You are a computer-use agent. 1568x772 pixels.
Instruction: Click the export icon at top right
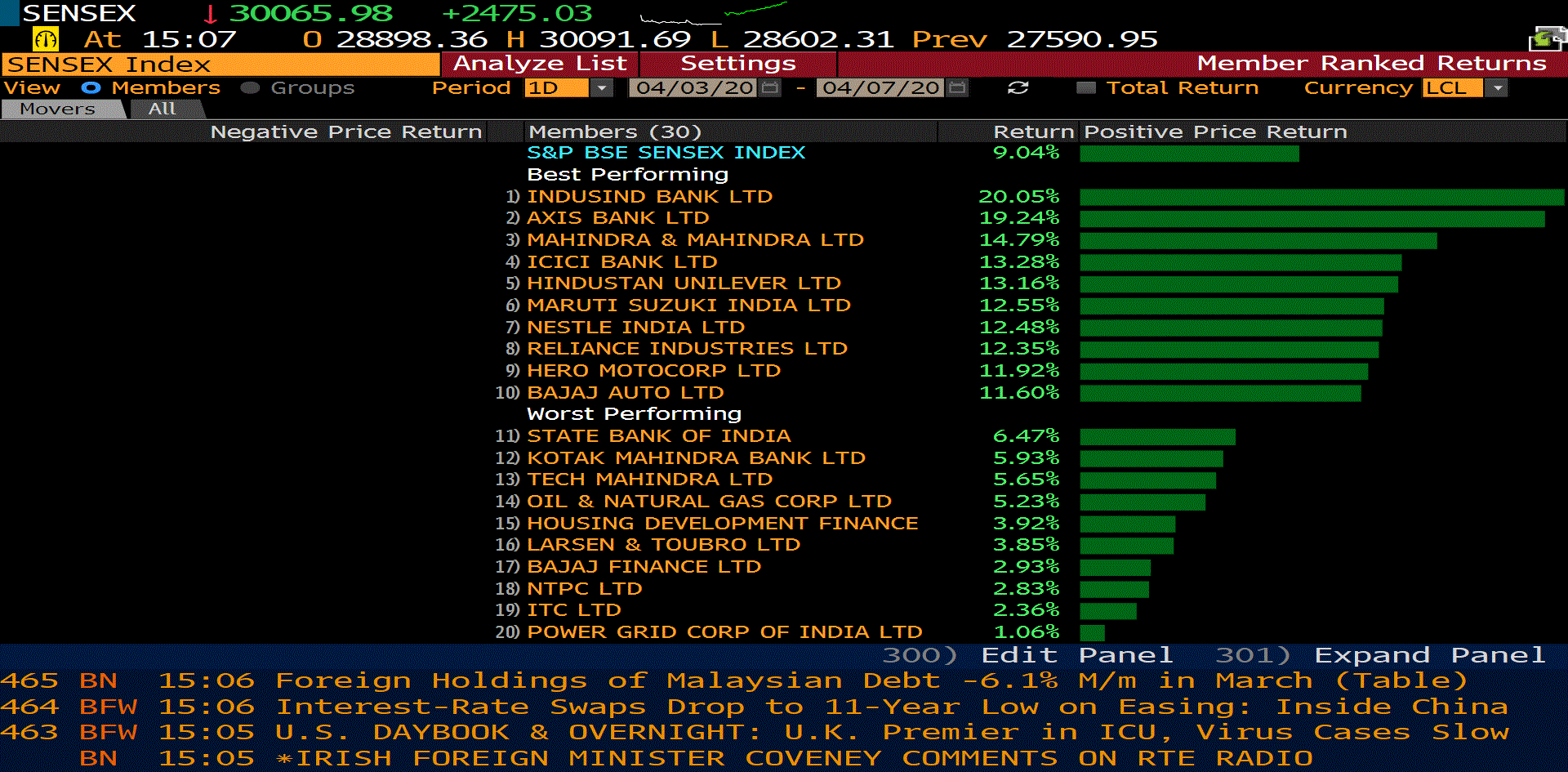coord(1547,38)
